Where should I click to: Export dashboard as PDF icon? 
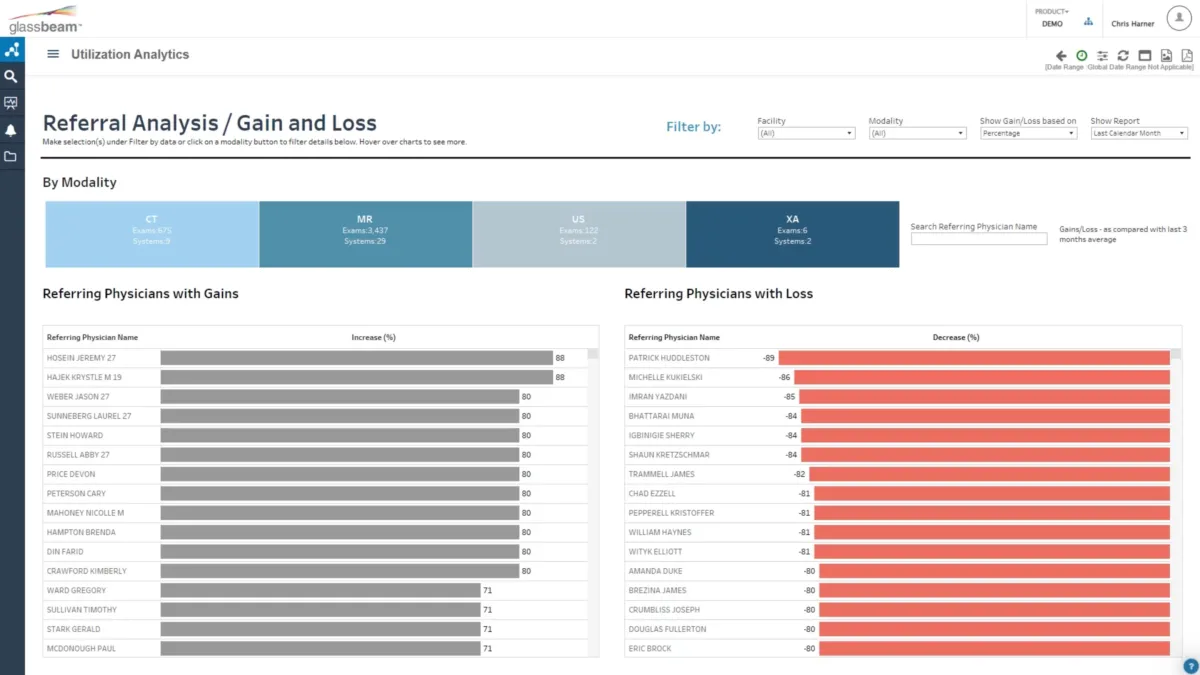coord(1187,56)
